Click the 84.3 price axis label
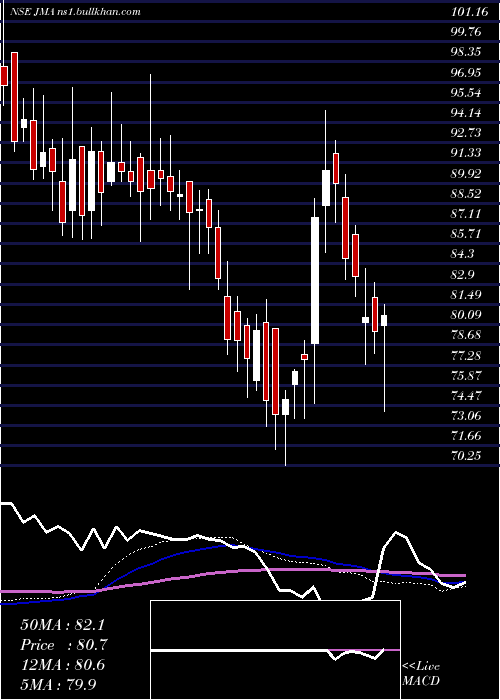Viewport: 500px width, 700px height. click(x=463, y=254)
